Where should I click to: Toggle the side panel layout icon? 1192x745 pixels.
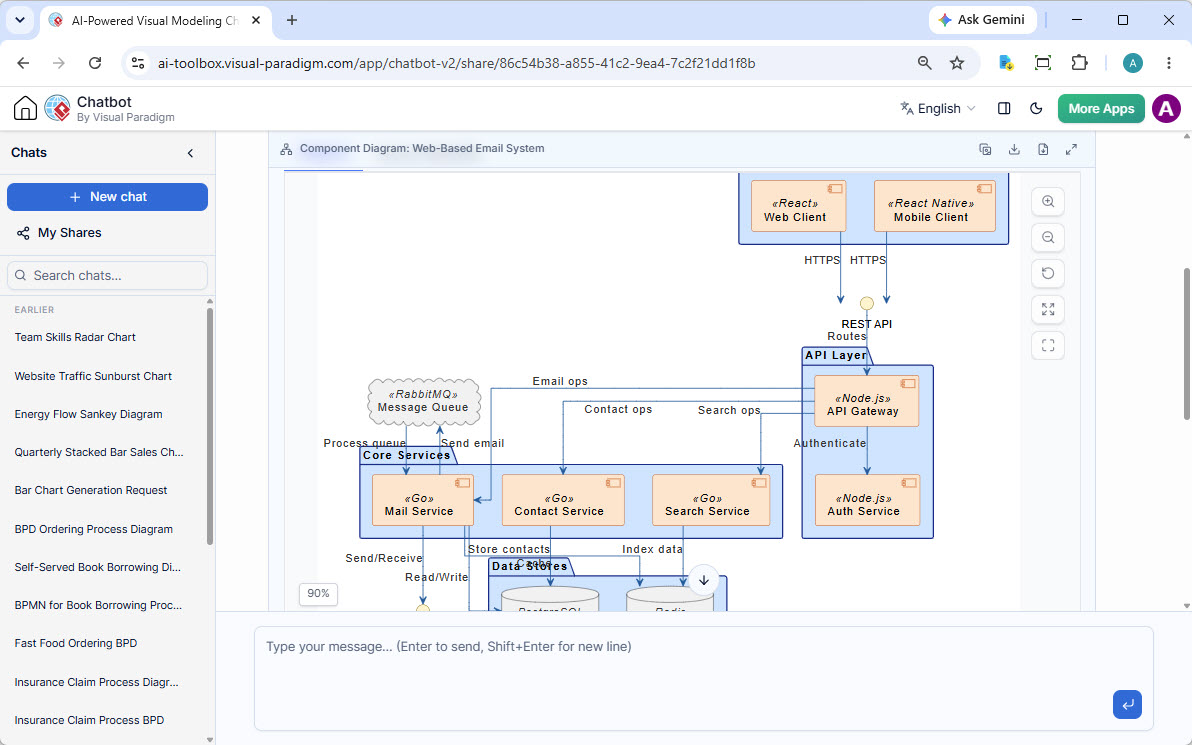pos(1003,109)
